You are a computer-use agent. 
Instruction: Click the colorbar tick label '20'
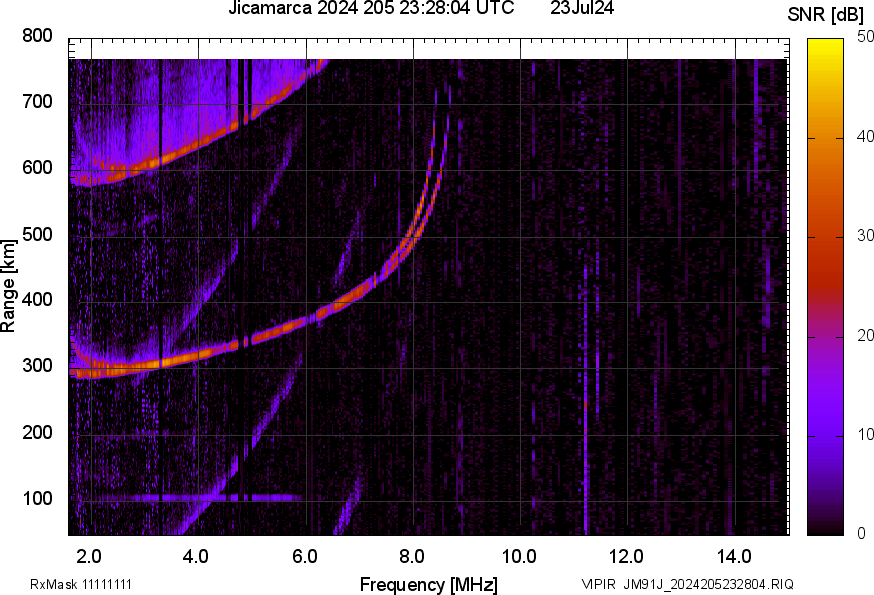(x=865, y=335)
